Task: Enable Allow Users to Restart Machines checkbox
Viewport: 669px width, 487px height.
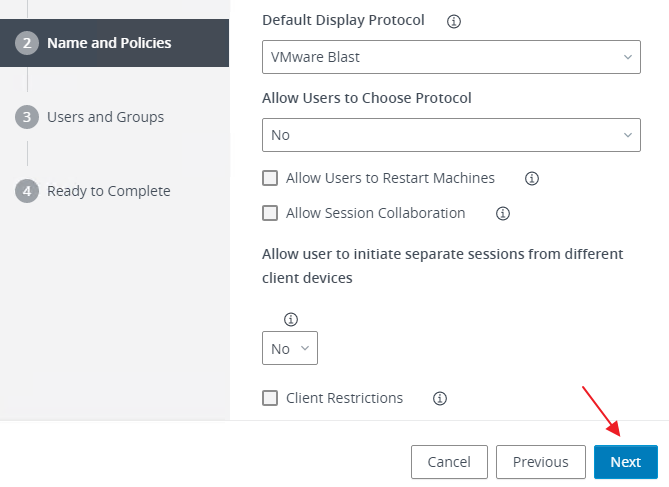Action: point(270,178)
